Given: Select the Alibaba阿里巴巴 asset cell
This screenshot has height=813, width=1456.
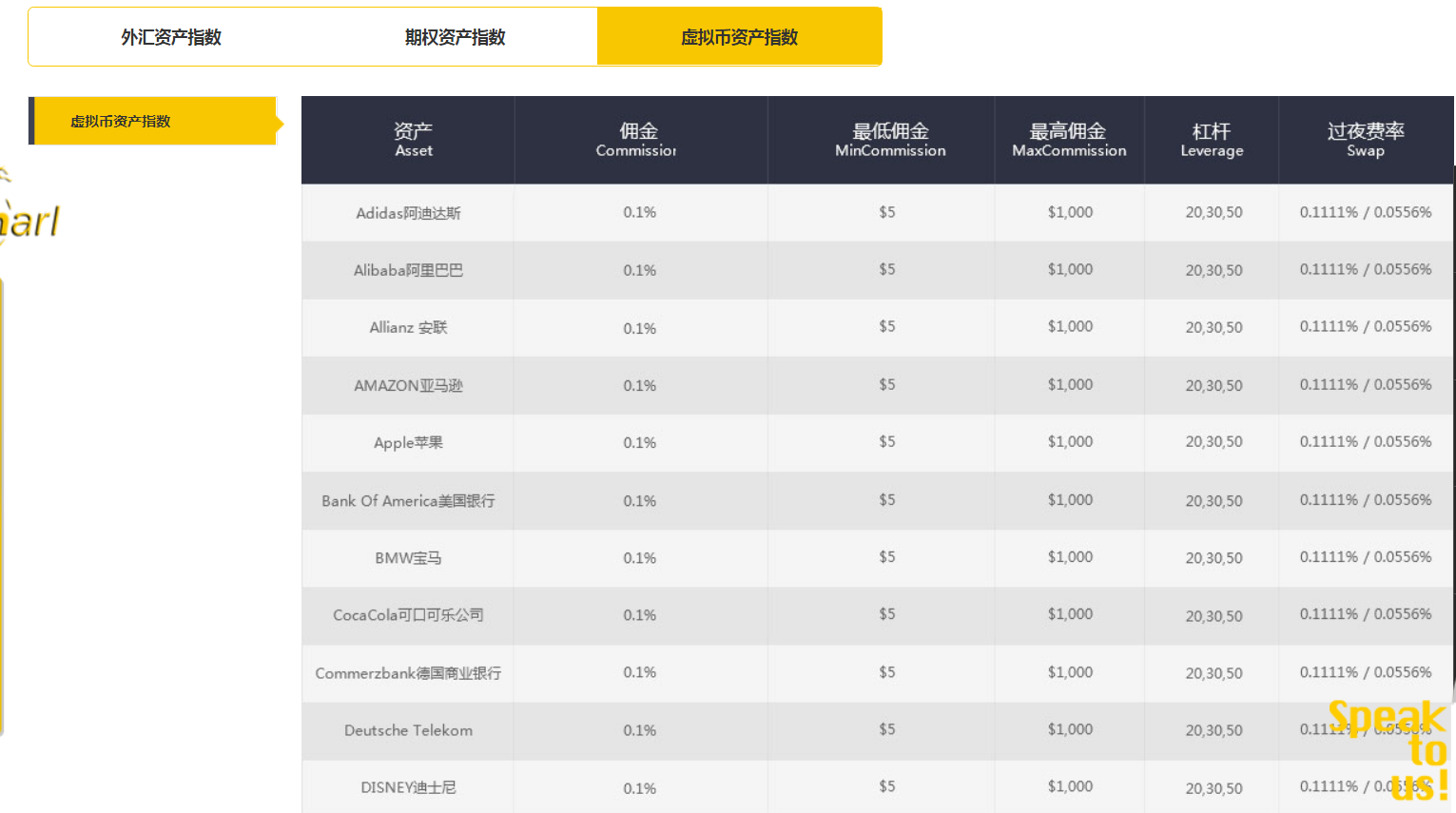Looking at the screenshot, I should pos(408,270).
